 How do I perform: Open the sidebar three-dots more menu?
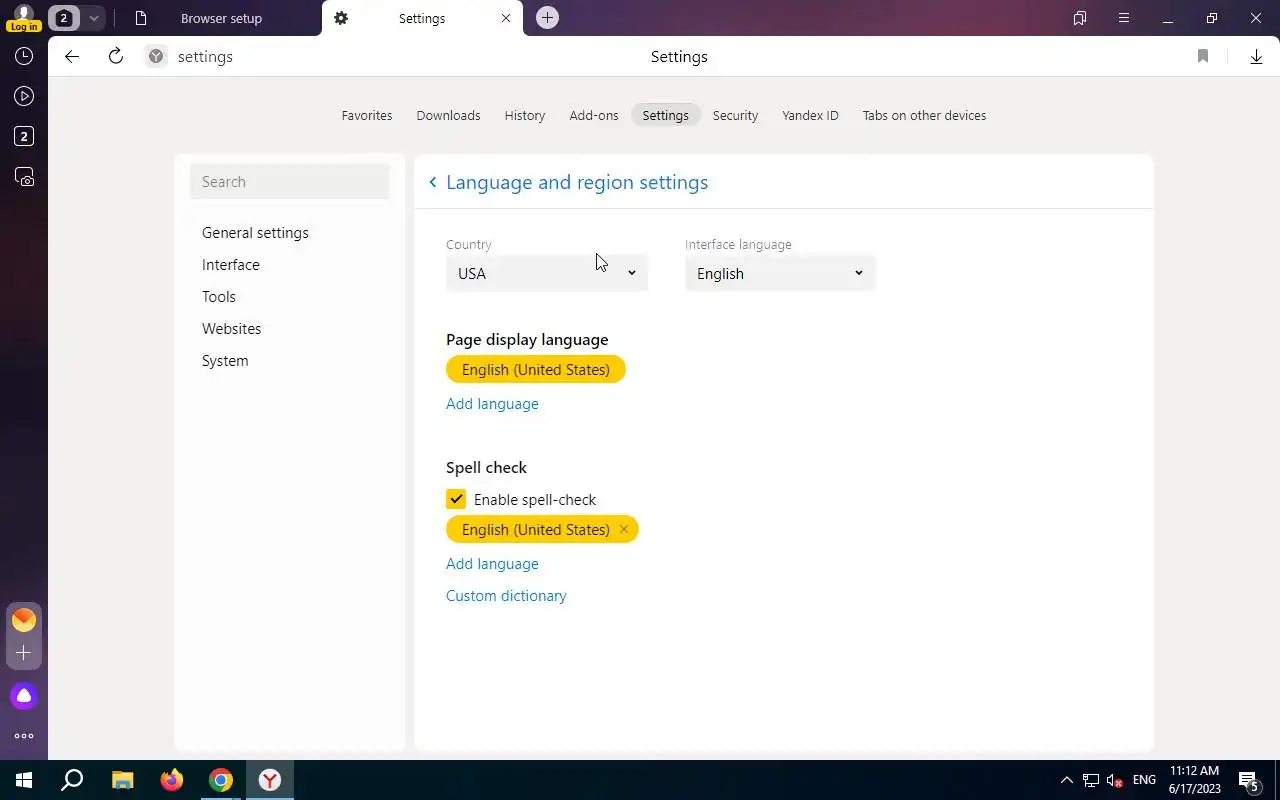pyautogui.click(x=24, y=736)
